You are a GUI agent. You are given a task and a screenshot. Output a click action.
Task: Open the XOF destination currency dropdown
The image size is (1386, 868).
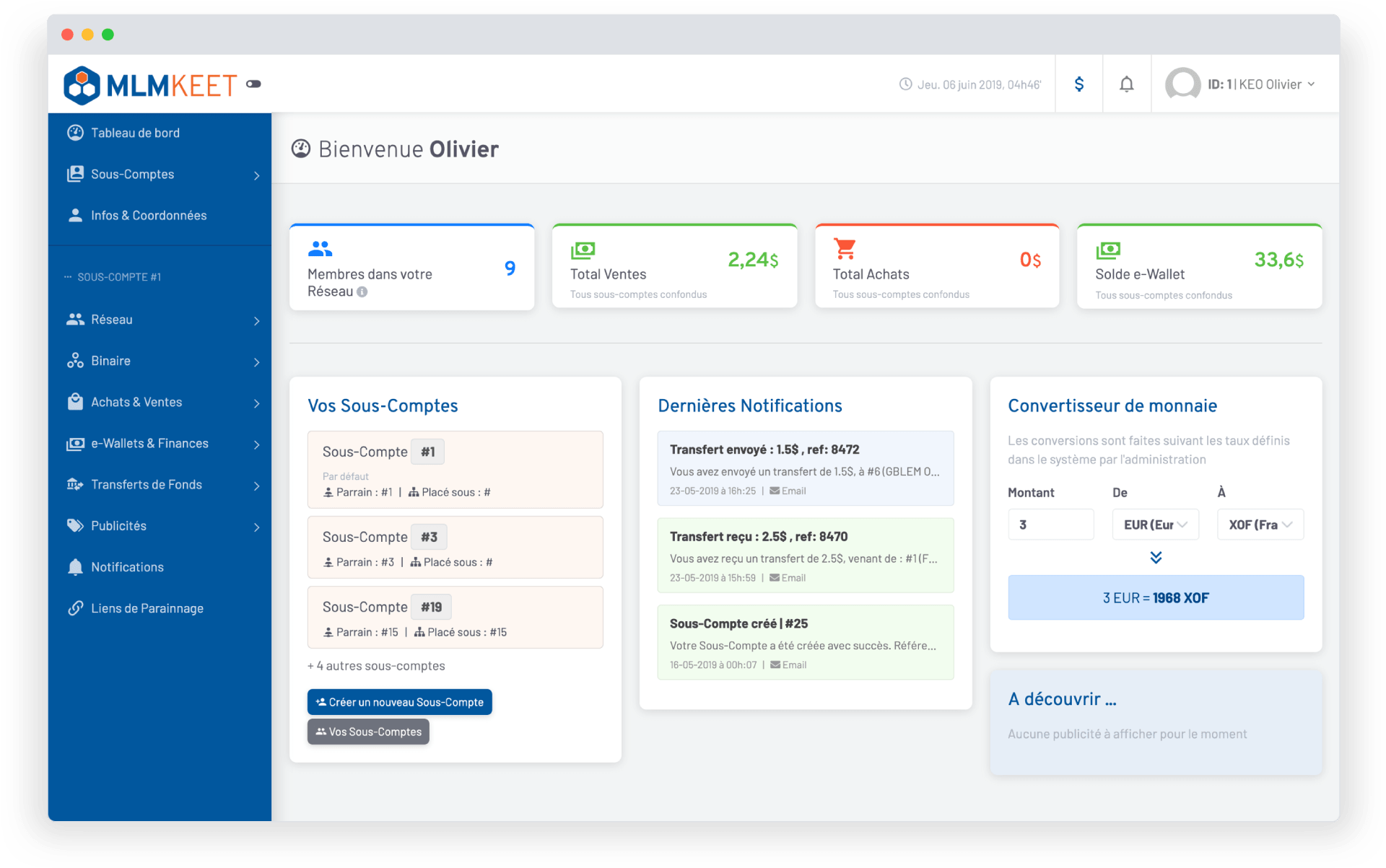pos(1260,525)
